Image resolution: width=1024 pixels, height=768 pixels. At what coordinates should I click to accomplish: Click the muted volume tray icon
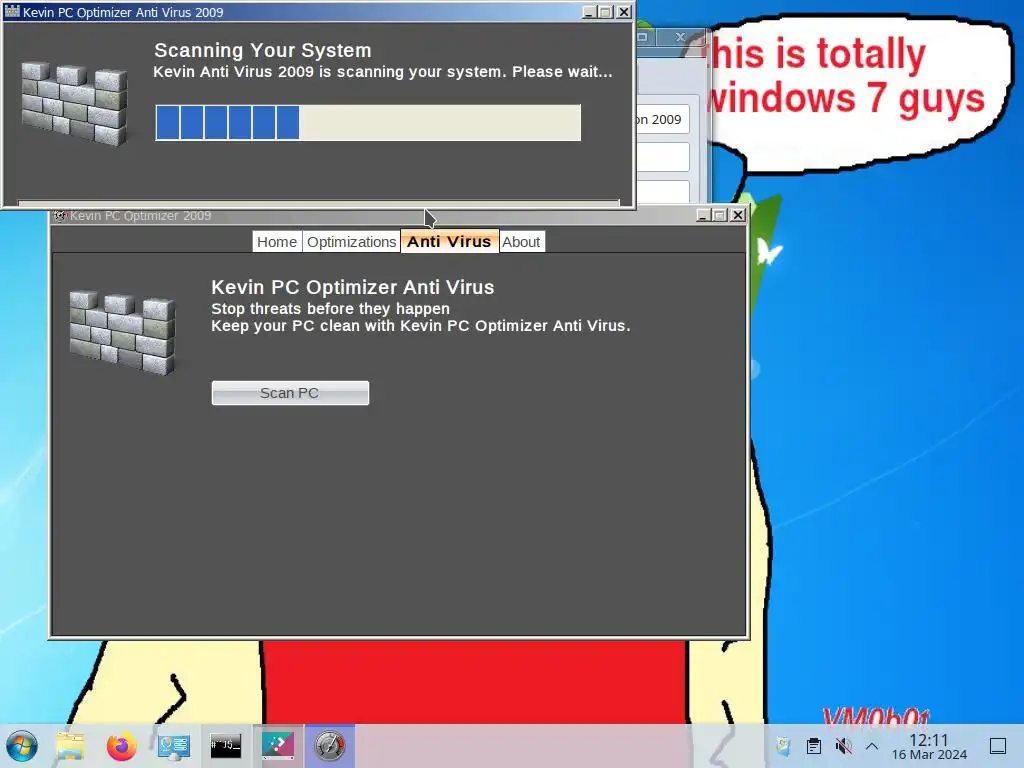[843, 746]
